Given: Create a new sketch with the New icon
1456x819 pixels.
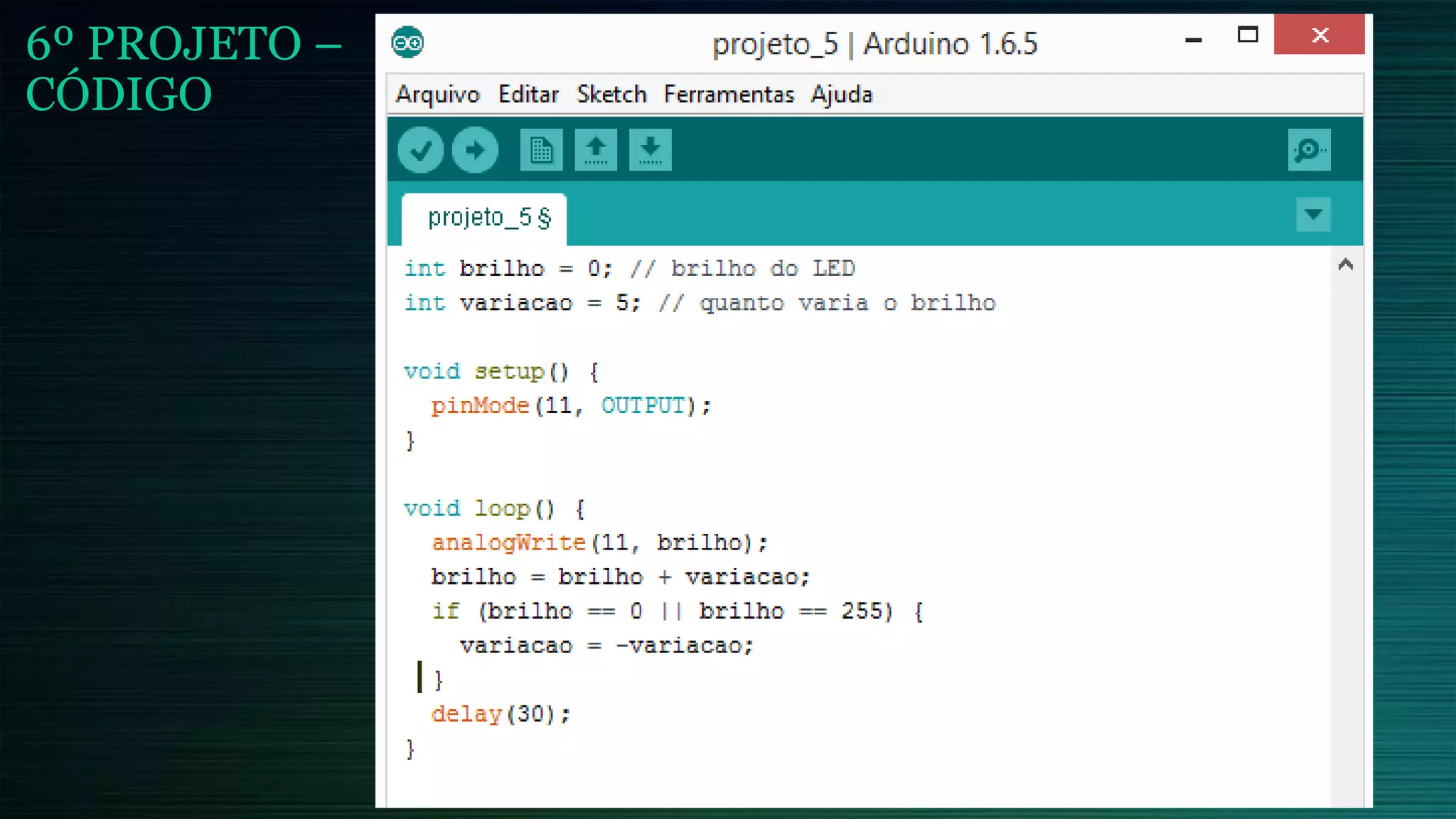Looking at the screenshot, I should pyautogui.click(x=541, y=150).
